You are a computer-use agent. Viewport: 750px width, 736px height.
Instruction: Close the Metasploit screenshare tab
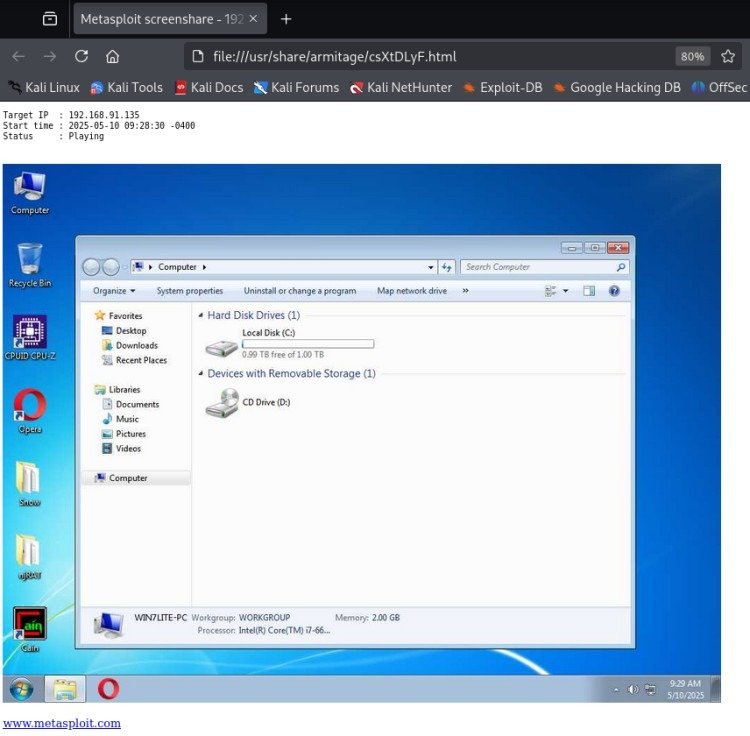pos(254,18)
